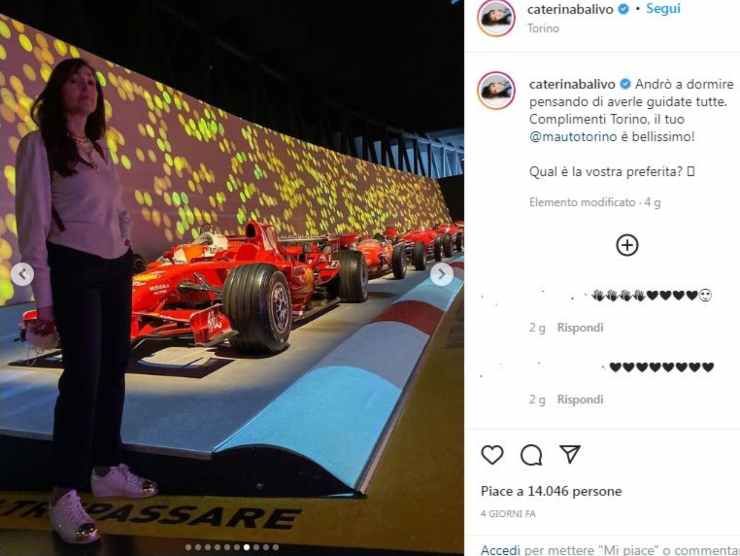Open caterinabalivo profile picture in the header

click(x=496, y=17)
